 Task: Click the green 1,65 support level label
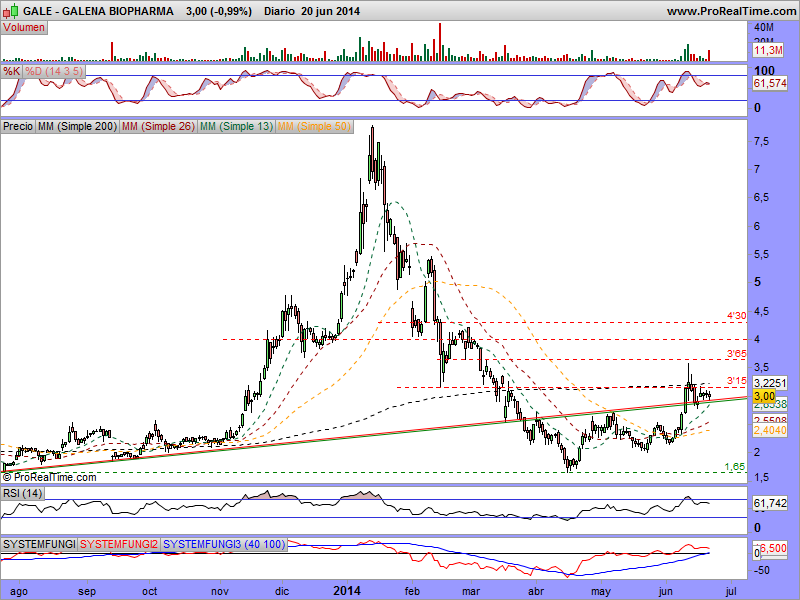(735, 467)
